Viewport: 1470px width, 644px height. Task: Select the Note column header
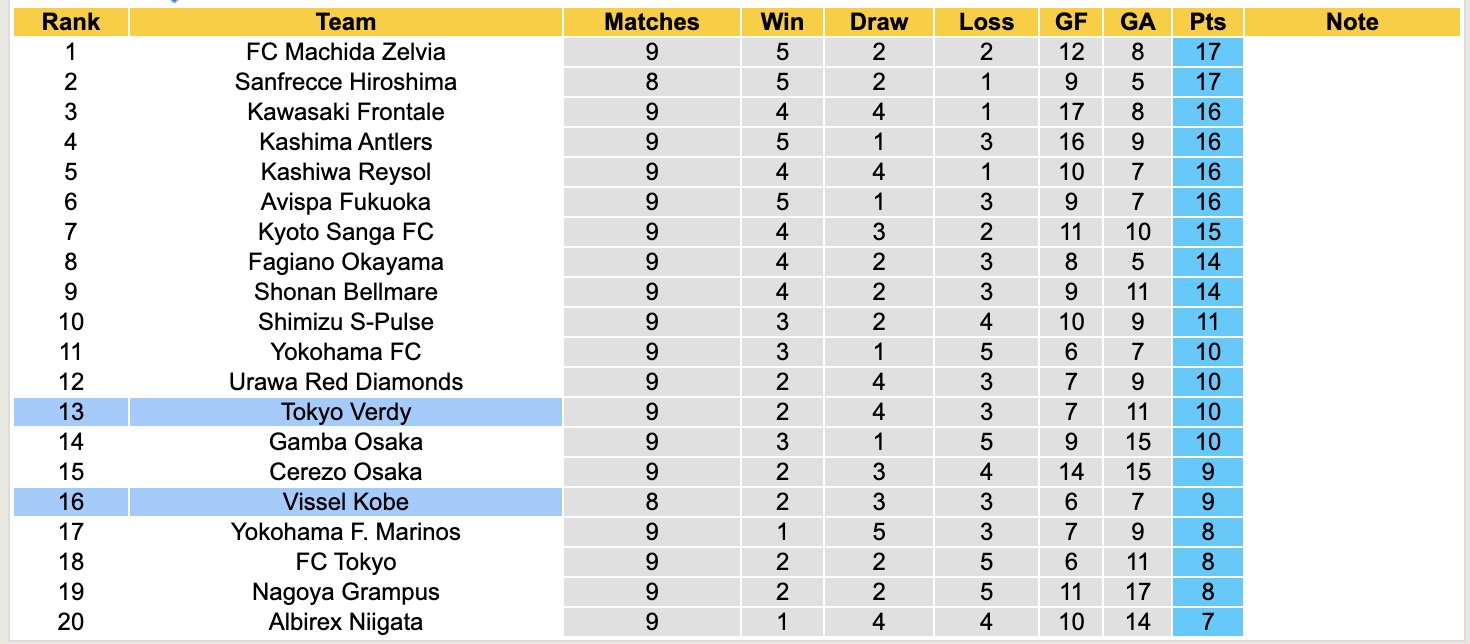click(1352, 22)
